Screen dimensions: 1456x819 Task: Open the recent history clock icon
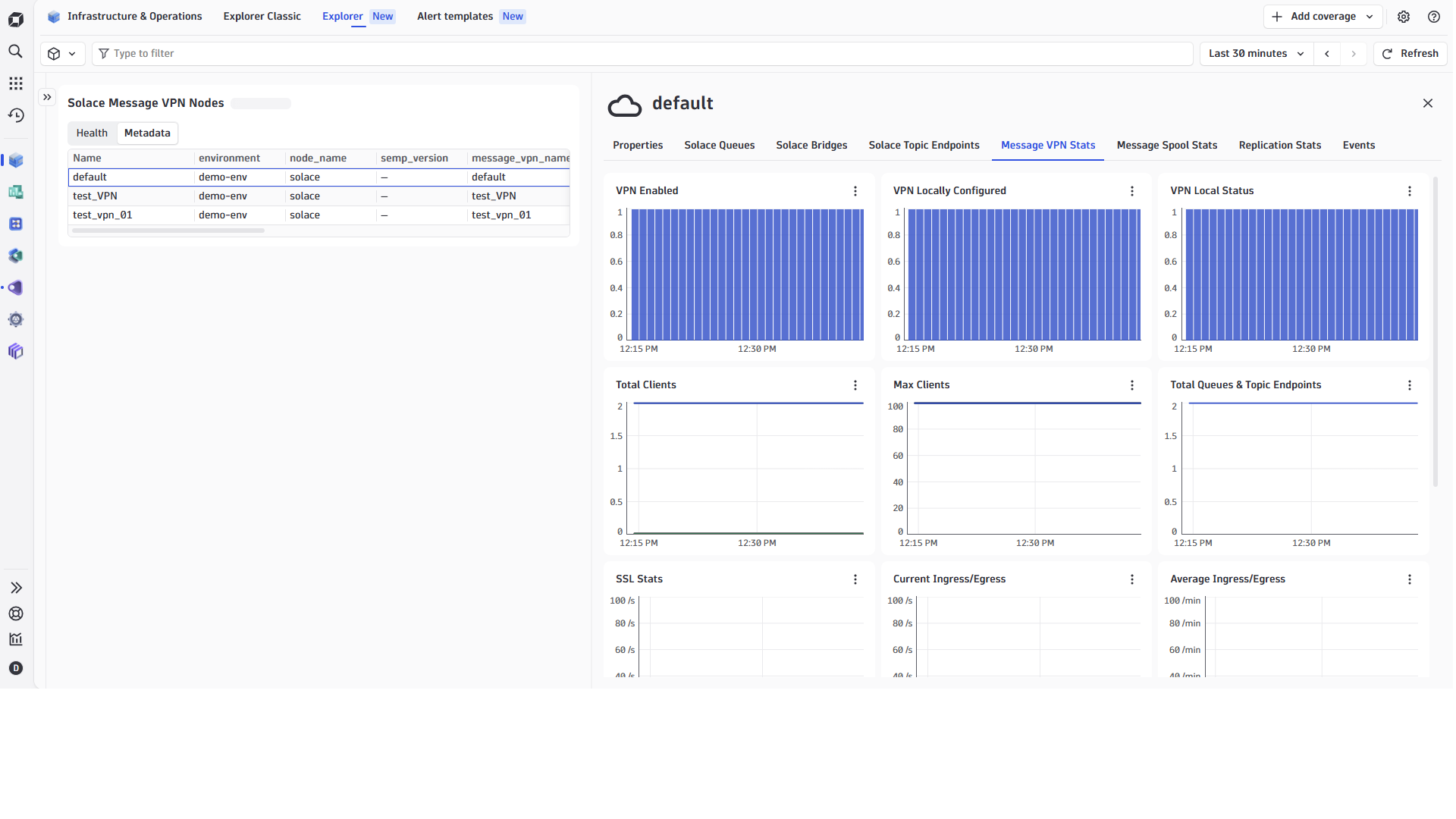click(16, 115)
